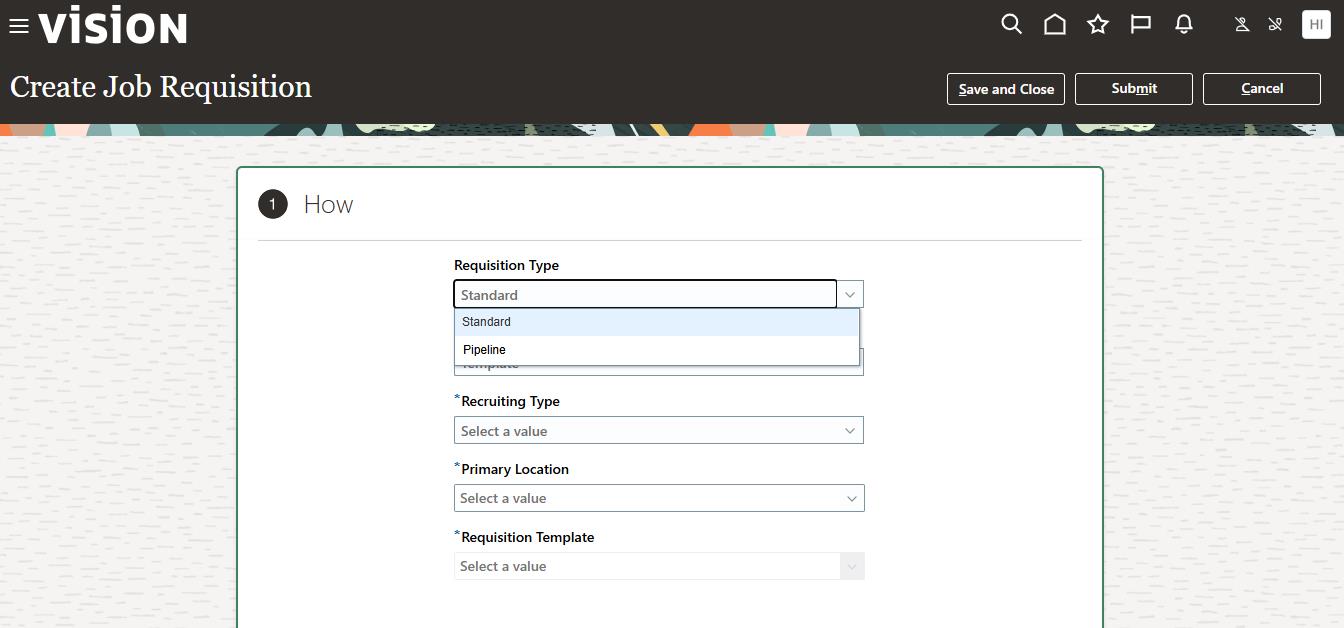
Task: Open the Favorites star
Action: 1097,24
